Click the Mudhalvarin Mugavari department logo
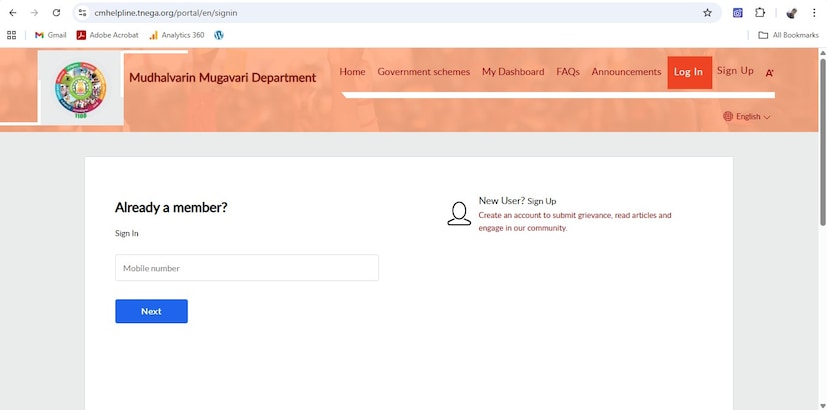This screenshot has width=827, height=410. [x=82, y=89]
